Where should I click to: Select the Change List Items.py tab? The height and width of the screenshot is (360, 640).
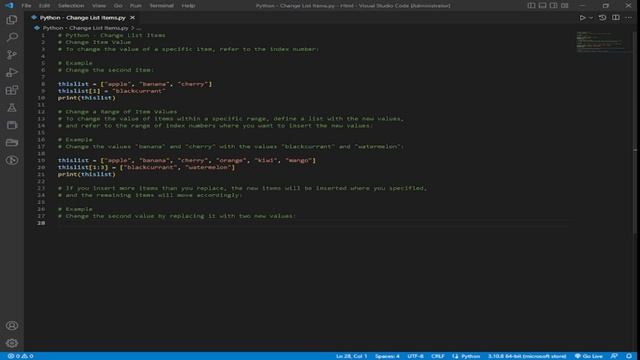[x=83, y=18]
